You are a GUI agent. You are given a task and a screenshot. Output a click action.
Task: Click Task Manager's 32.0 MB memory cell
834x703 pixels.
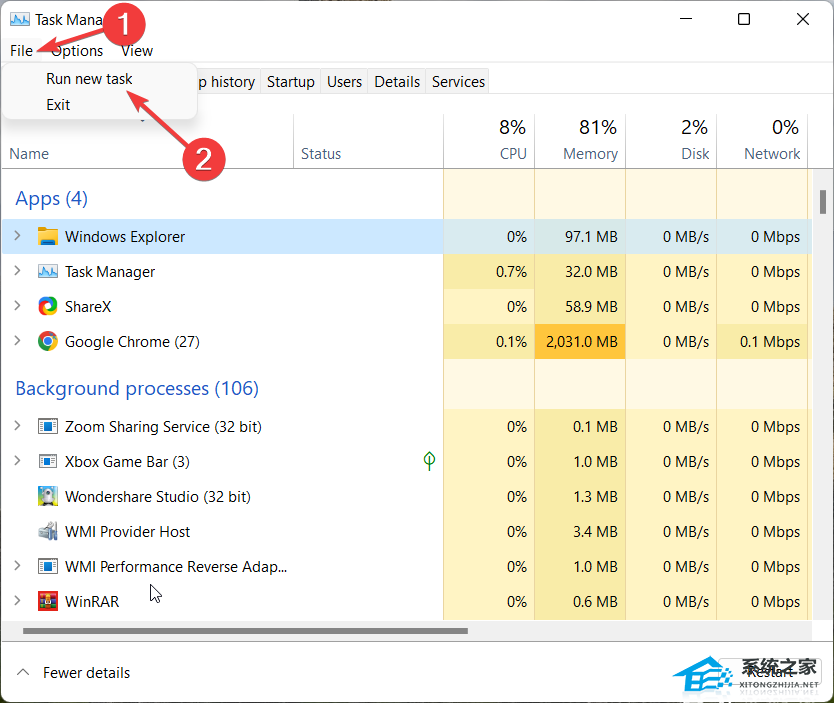coord(580,272)
